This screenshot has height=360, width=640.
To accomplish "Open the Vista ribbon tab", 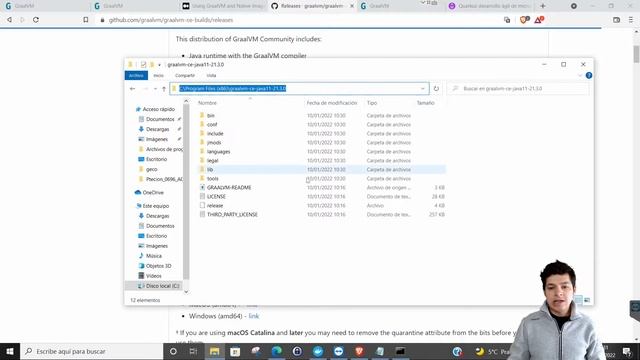I will (x=211, y=76).
